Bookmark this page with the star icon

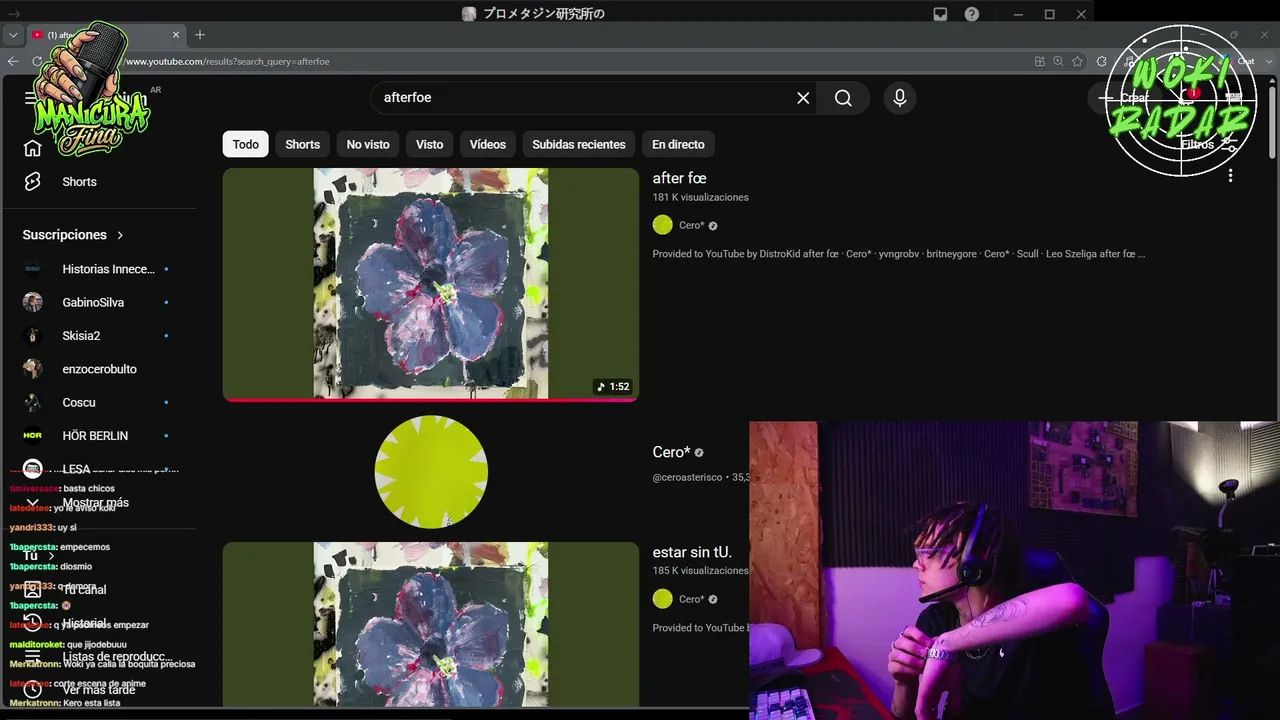pos(1077,61)
